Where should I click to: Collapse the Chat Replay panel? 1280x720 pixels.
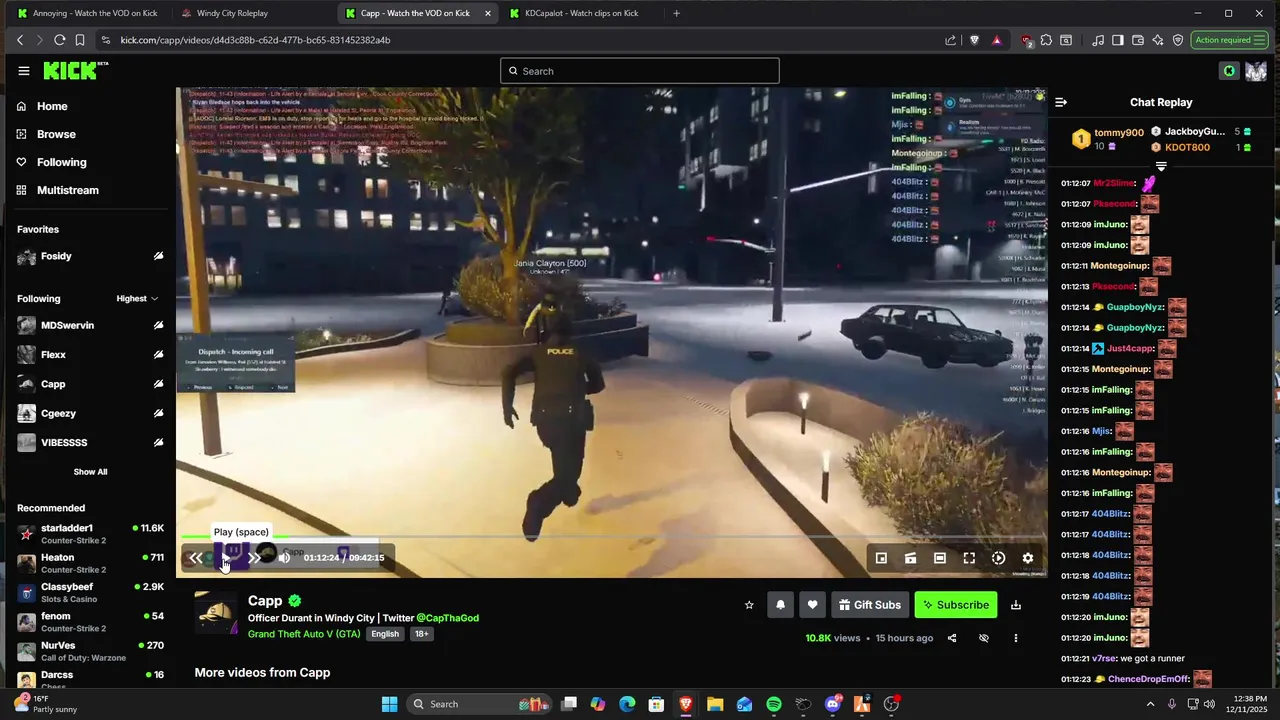click(x=1061, y=102)
